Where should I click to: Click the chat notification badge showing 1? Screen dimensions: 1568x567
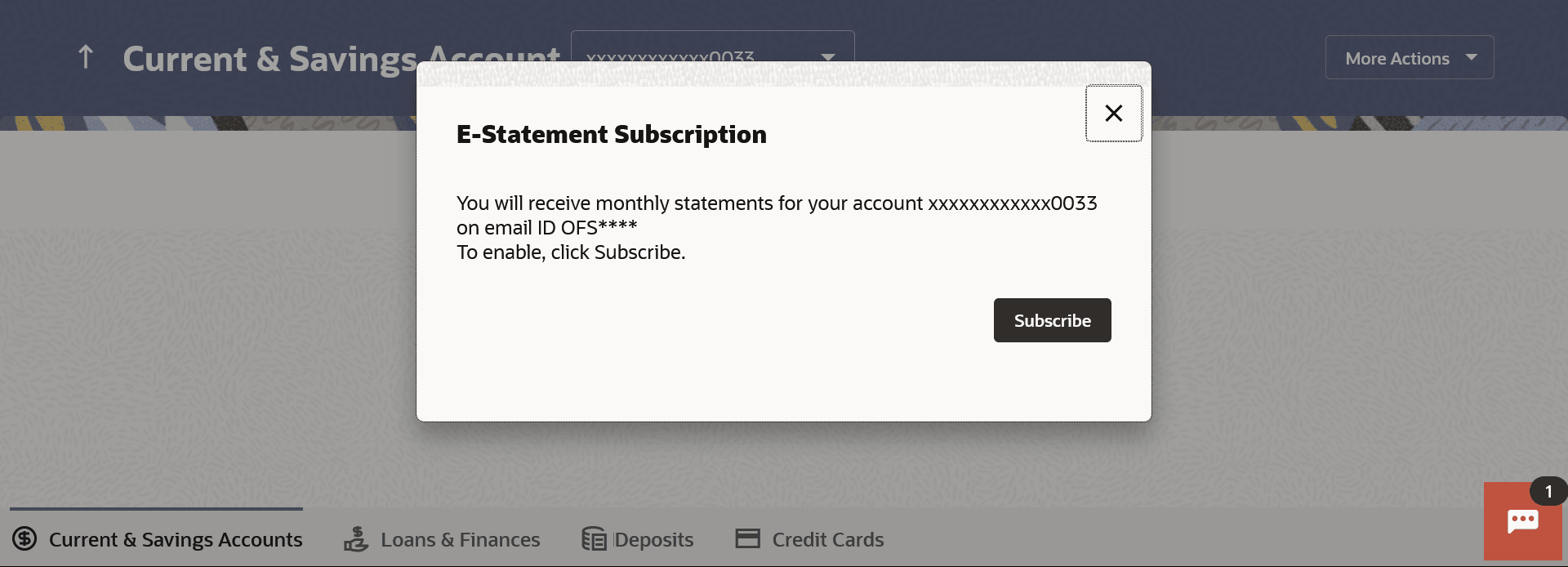pyautogui.click(x=1548, y=492)
